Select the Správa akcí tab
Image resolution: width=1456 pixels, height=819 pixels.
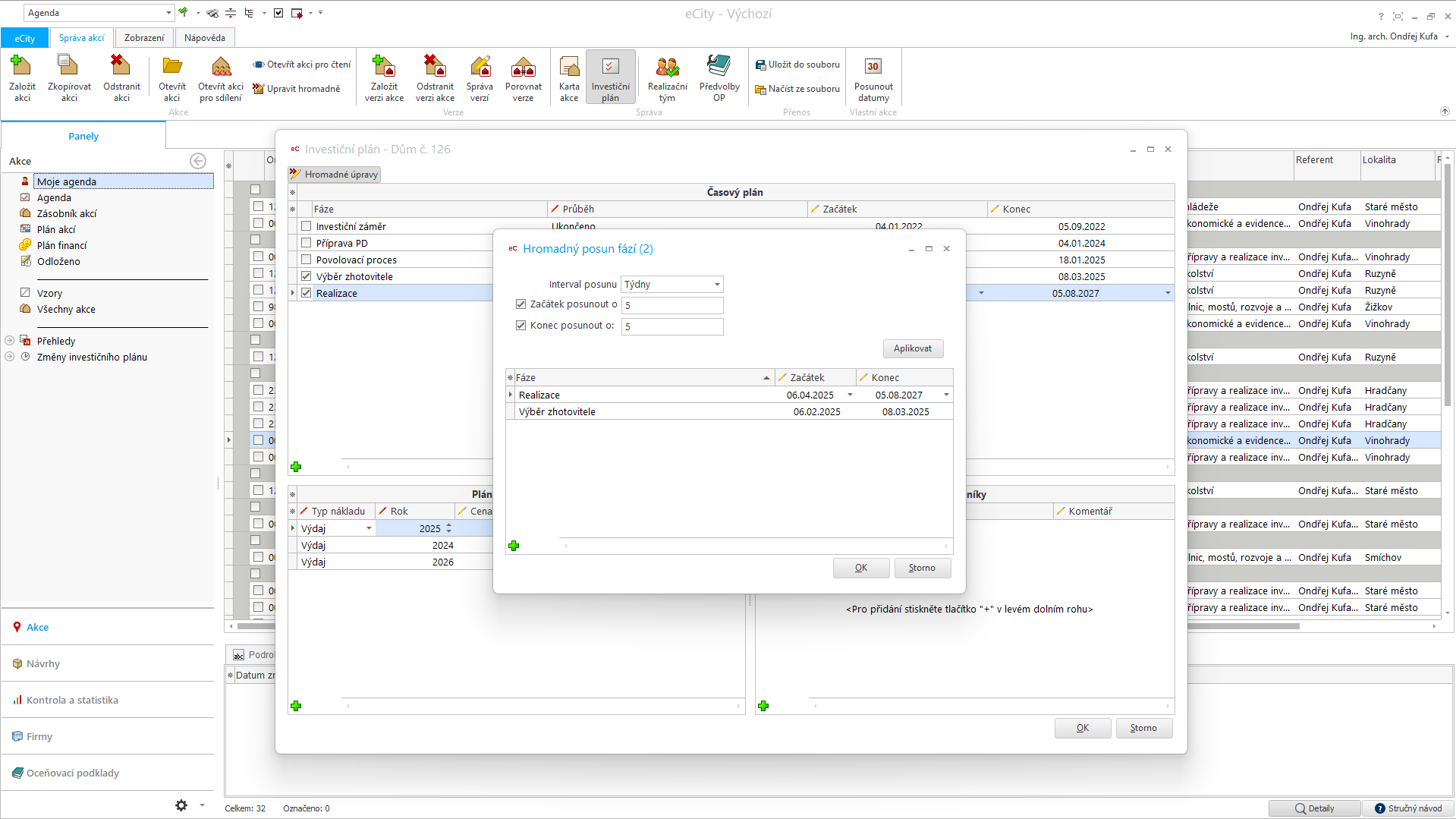click(82, 38)
